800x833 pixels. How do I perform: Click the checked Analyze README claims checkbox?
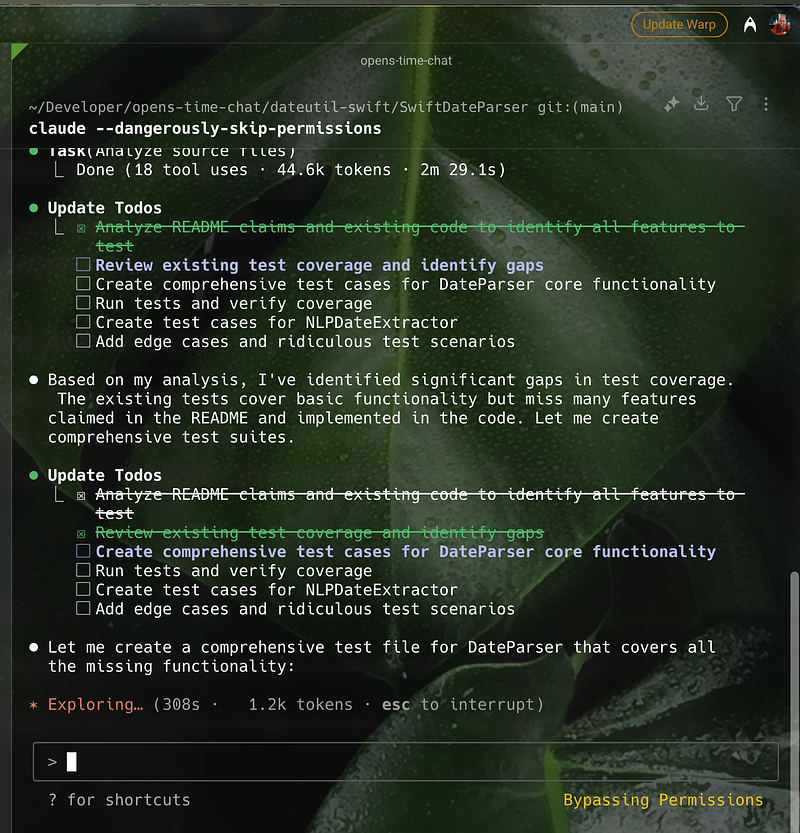point(83,495)
